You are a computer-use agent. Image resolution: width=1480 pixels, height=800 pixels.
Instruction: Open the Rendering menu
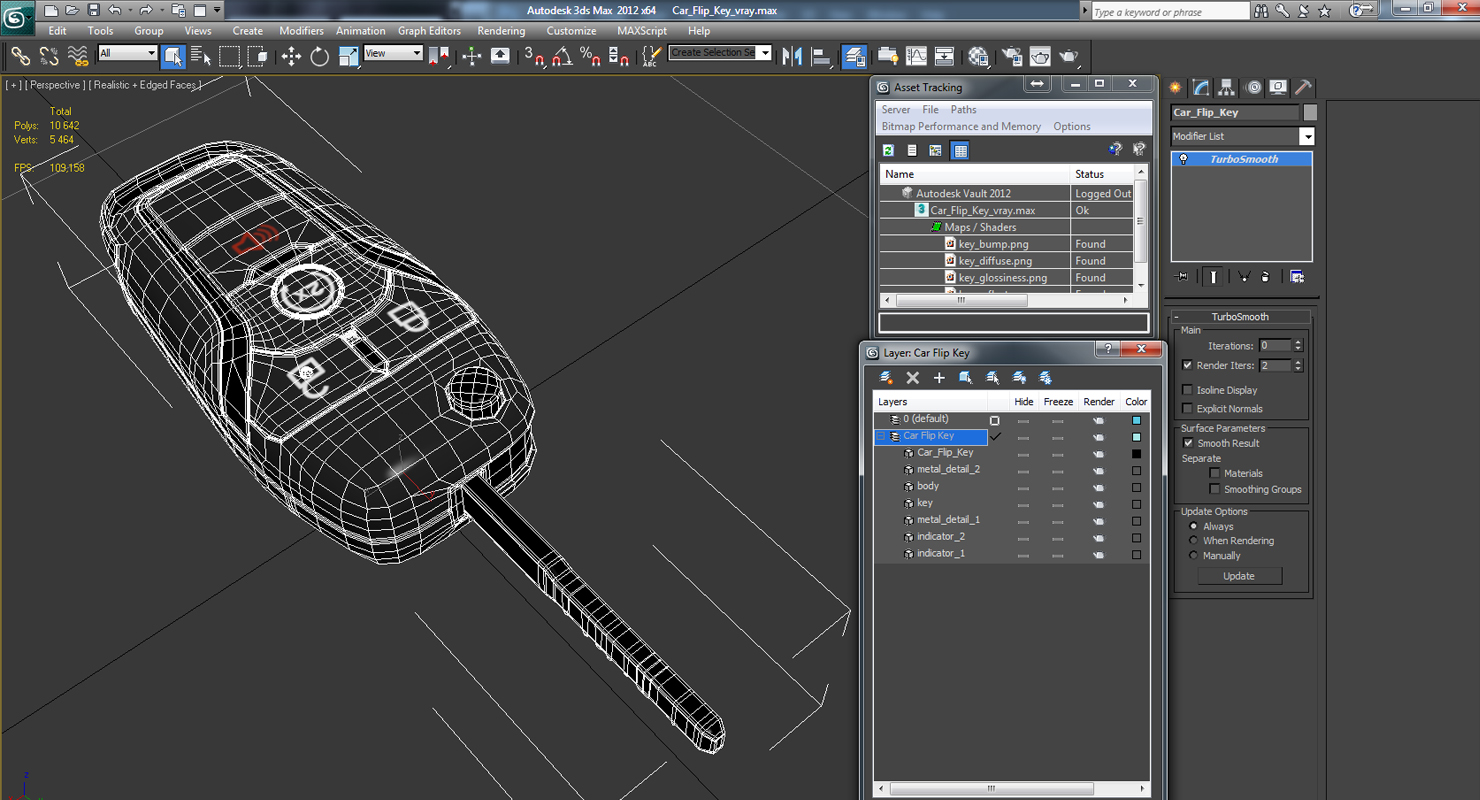[501, 31]
